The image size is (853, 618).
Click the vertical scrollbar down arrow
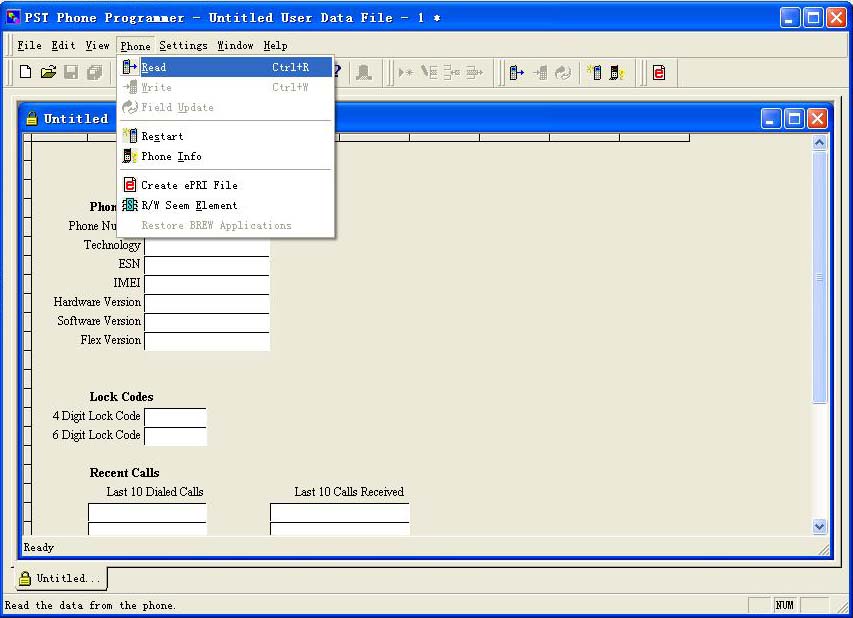click(x=820, y=526)
